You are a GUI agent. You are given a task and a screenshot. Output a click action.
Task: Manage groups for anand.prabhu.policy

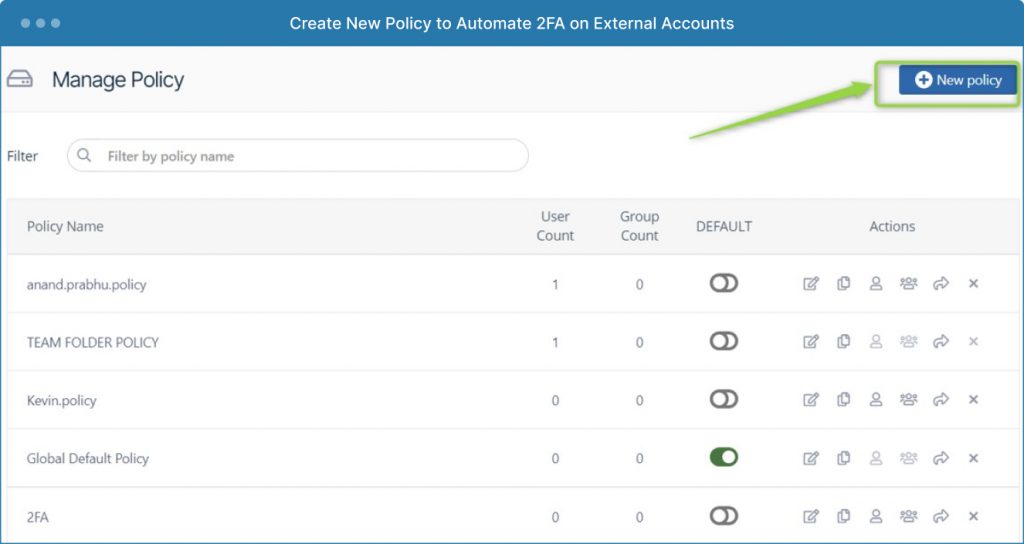(908, 283)
